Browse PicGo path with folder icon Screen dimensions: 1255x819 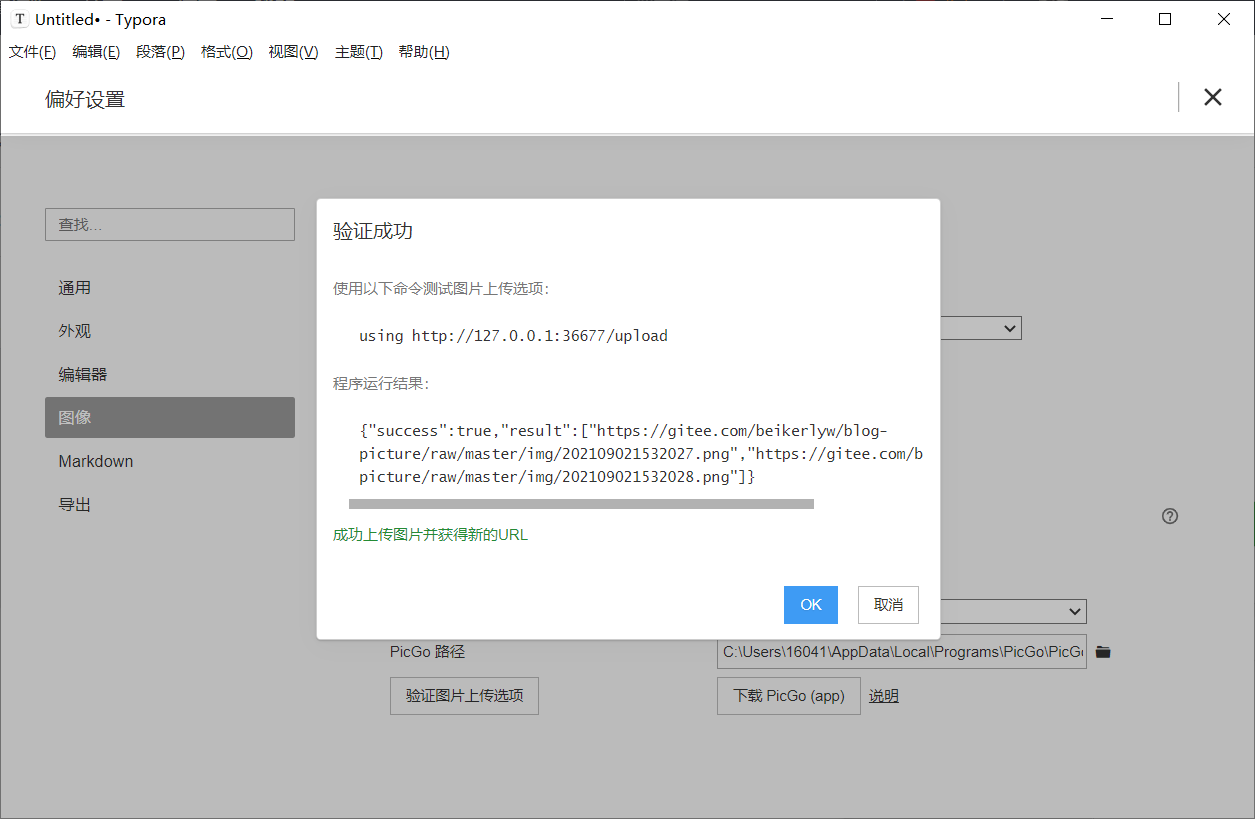click(1103, 652)
